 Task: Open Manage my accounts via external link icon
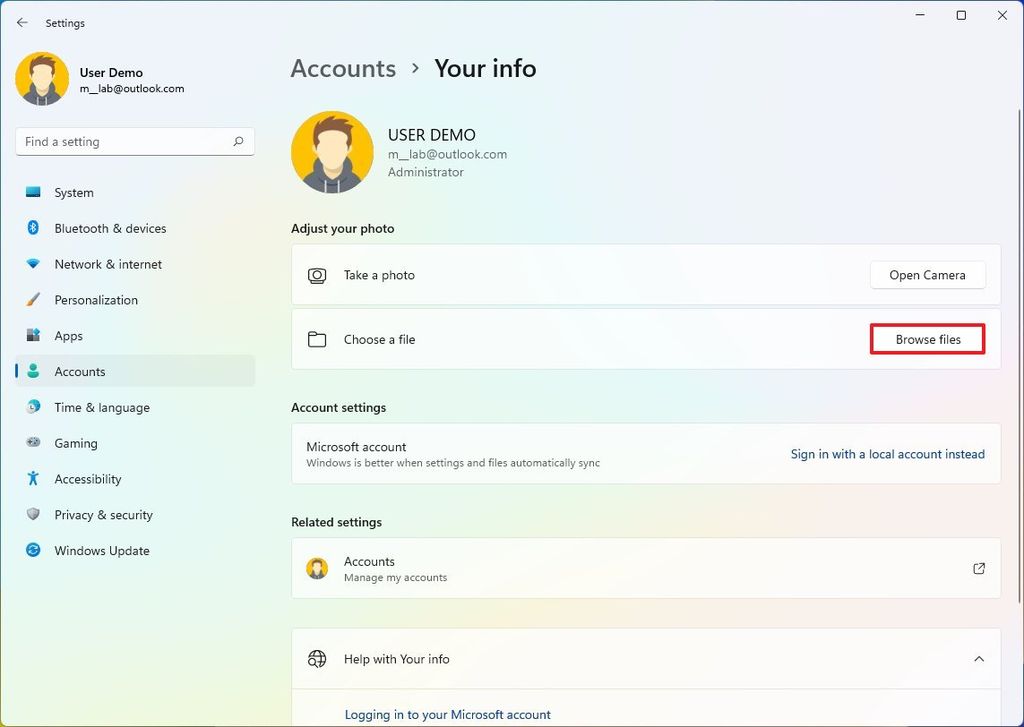click(x=979, y=568)
